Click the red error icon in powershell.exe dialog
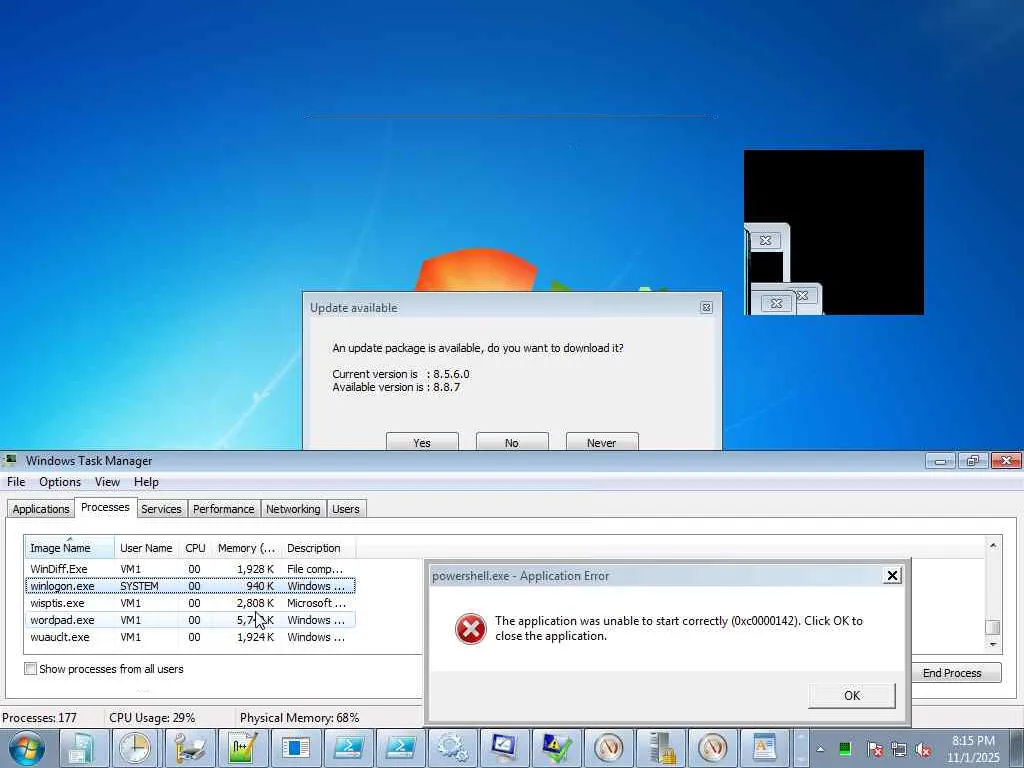The height and width of the screenshot is (768, 1024). coord(471,628)
